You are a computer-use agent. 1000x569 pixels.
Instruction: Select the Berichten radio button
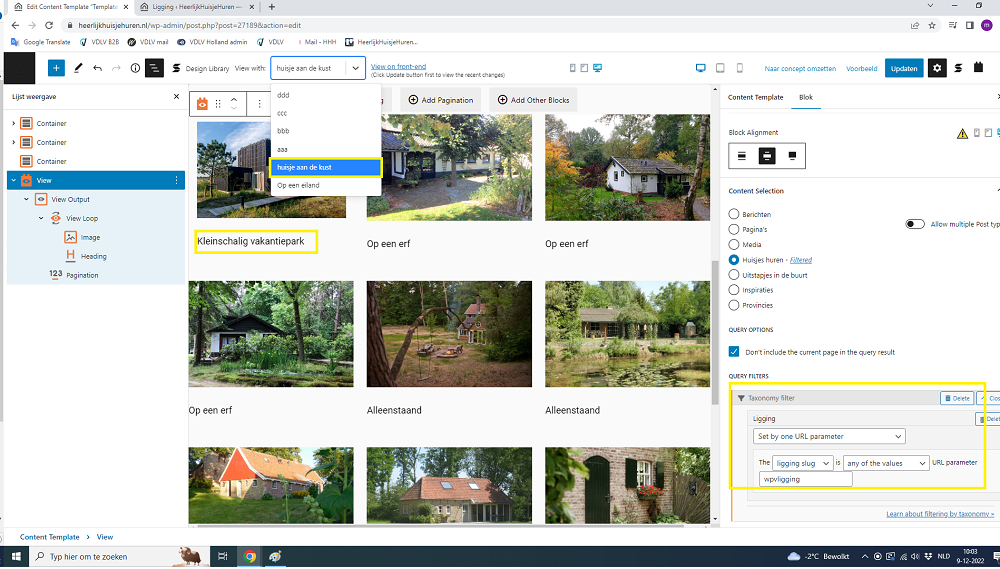click(x=734, y=214)
